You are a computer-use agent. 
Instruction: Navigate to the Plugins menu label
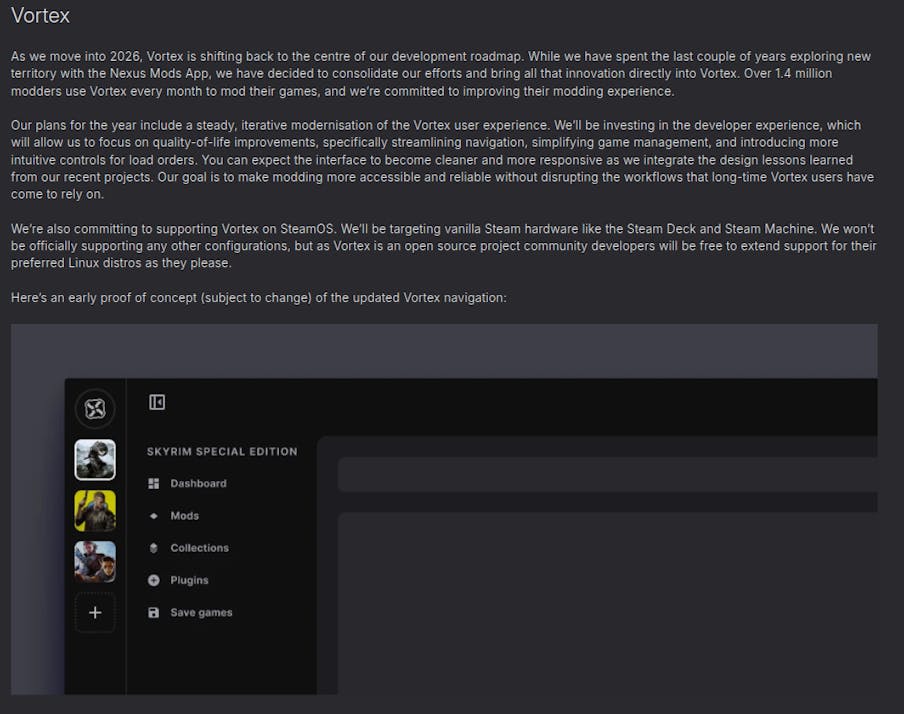[189, 580]
